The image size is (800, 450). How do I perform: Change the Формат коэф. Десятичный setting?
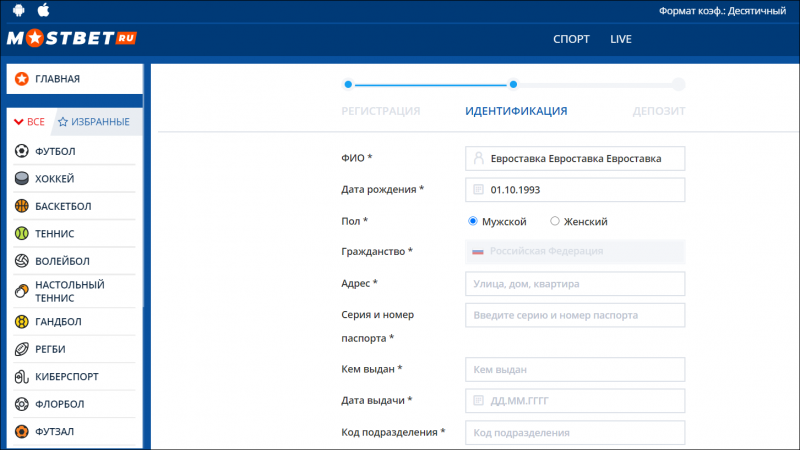click(722, 11)
